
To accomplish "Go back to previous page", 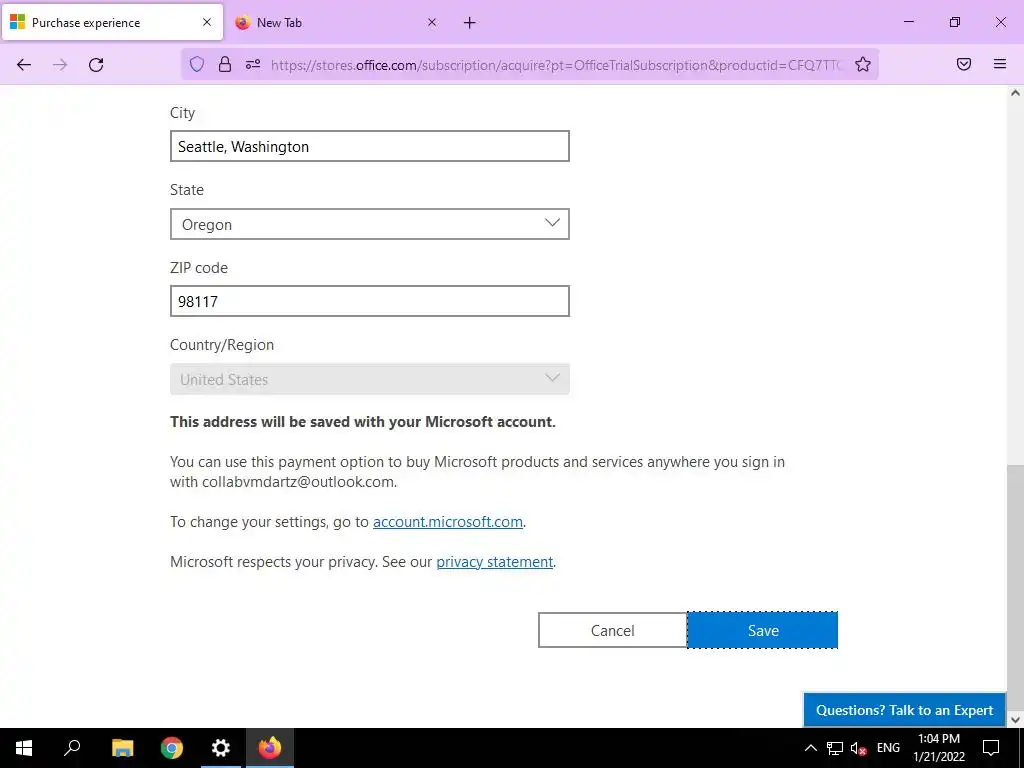I will click(x=24, y=65).
